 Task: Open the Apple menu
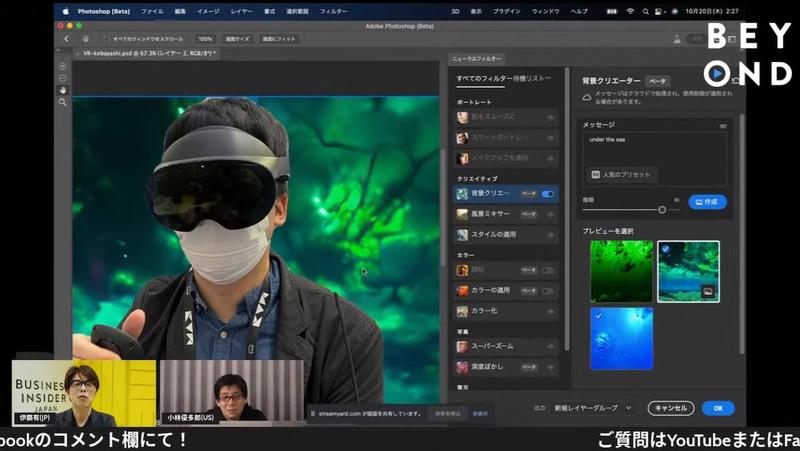[x=66, y=11]
